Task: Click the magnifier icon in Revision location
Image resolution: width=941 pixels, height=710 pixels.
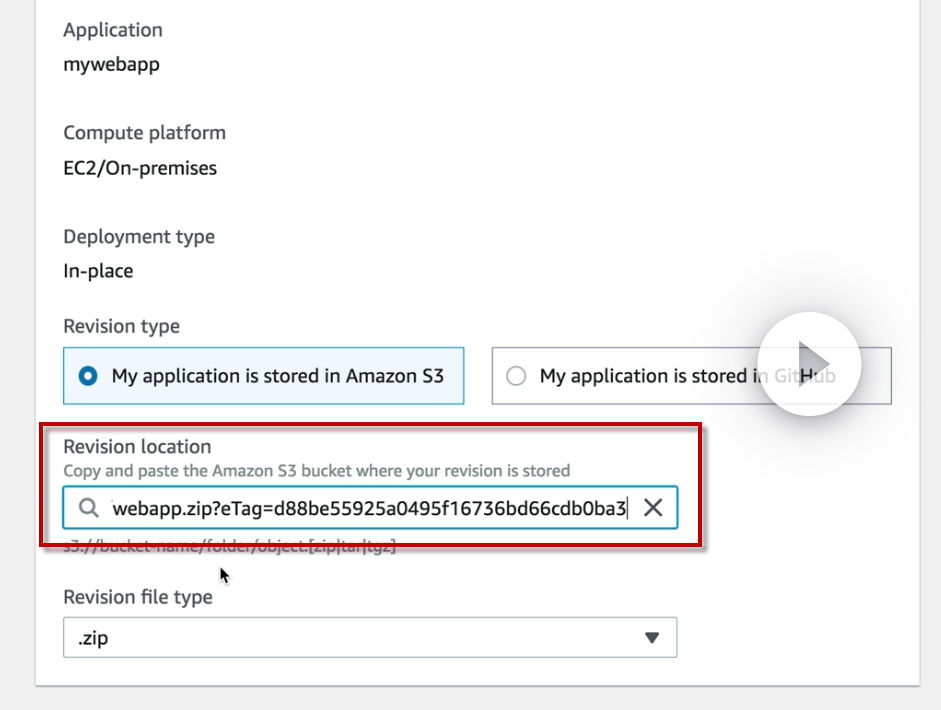Action: [x=89, y=508]
